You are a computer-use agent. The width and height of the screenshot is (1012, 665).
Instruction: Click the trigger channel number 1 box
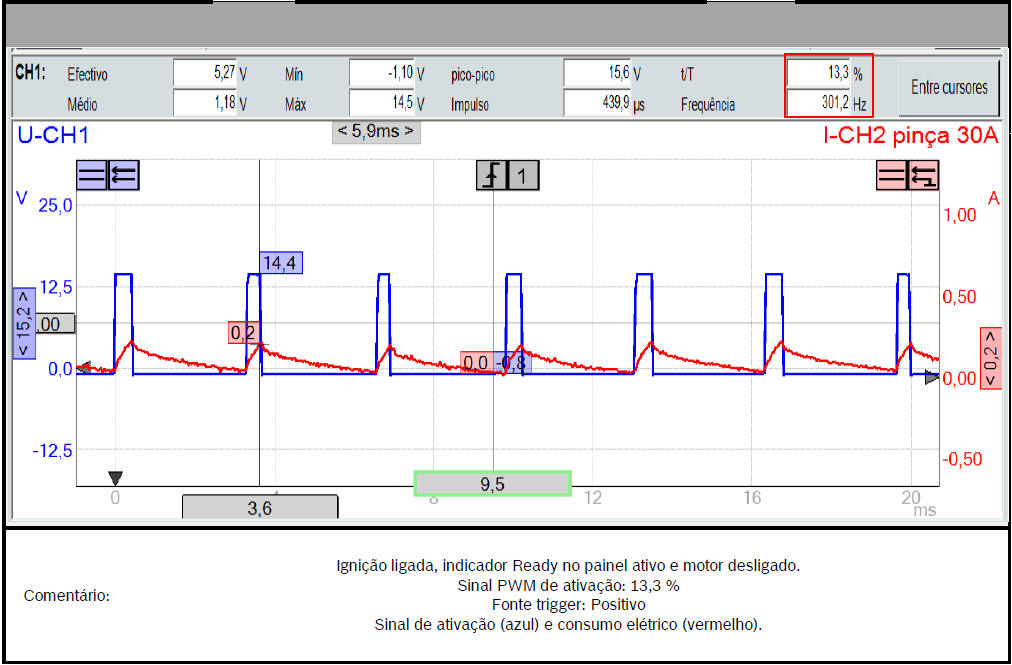pos(524,177)
